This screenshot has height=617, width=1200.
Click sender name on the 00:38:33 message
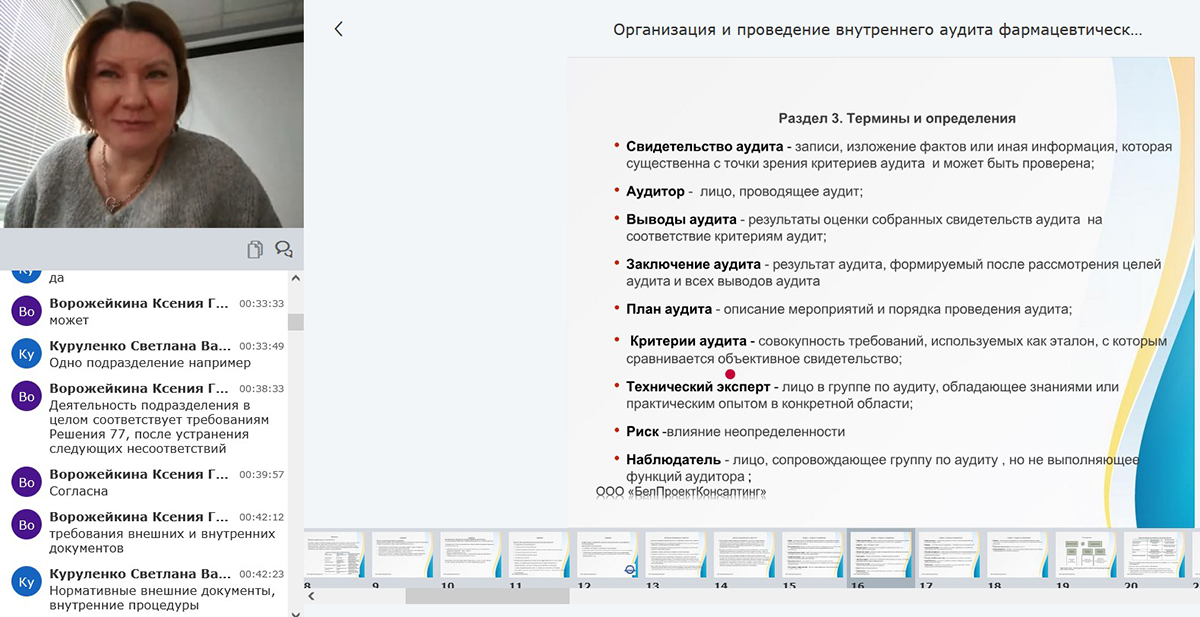tap(139, 388)
